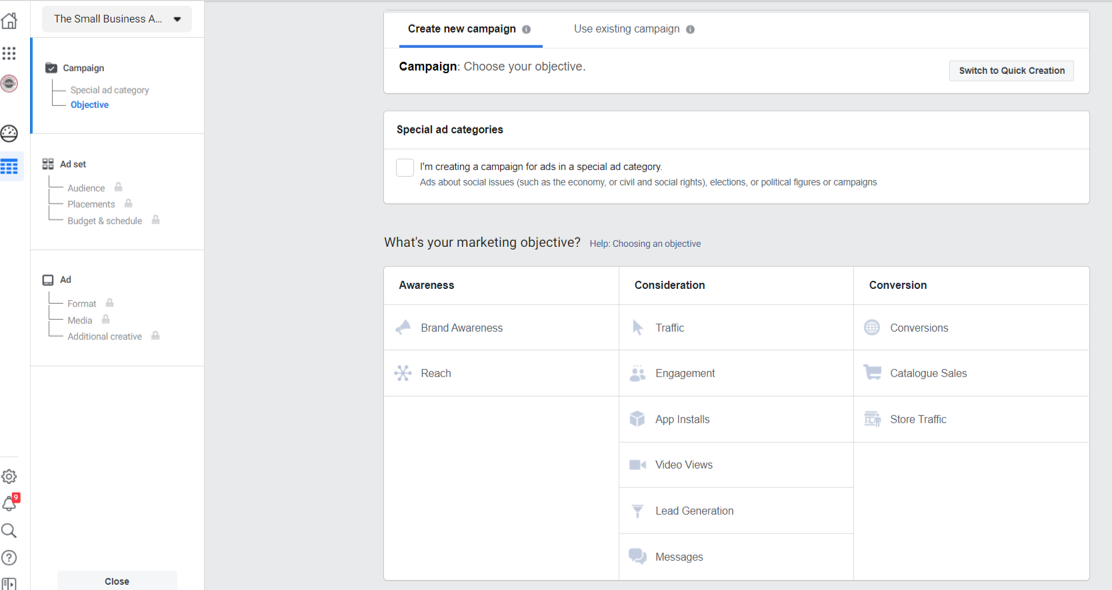Open the all tools grid icon
1112x590 pixels.
(x=9, y=53)
